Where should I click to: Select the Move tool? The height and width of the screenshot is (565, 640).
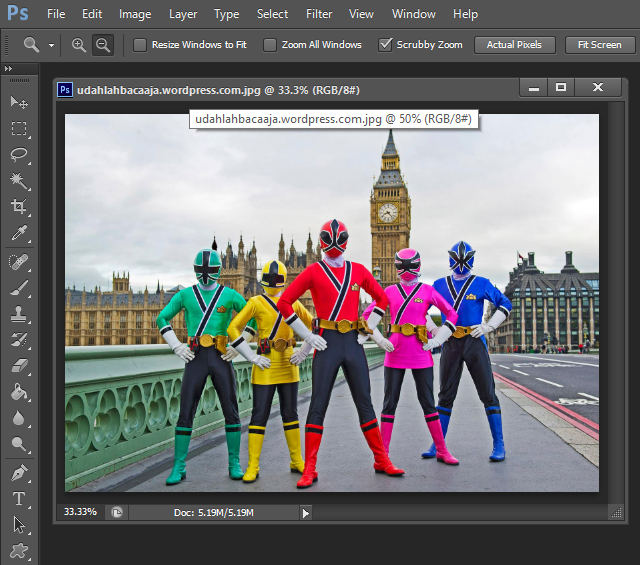pos(19,102)
